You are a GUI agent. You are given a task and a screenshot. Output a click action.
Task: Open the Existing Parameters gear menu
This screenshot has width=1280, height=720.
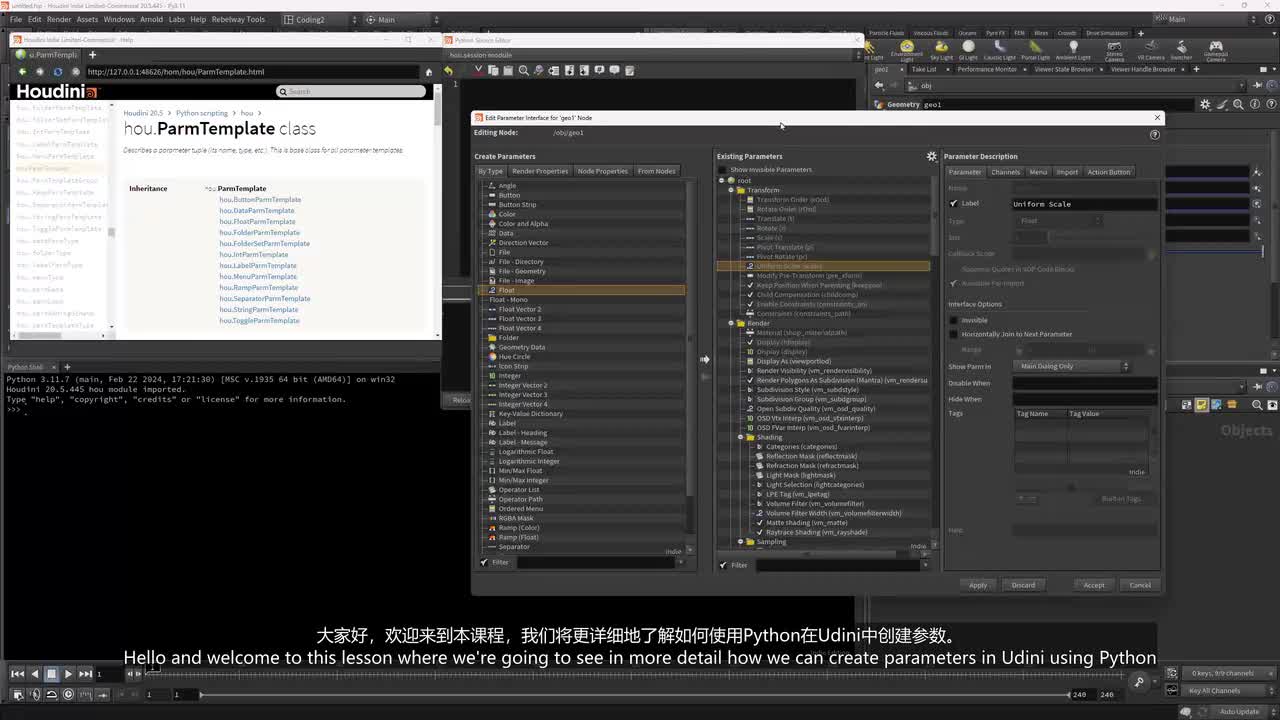pos(932,156)
